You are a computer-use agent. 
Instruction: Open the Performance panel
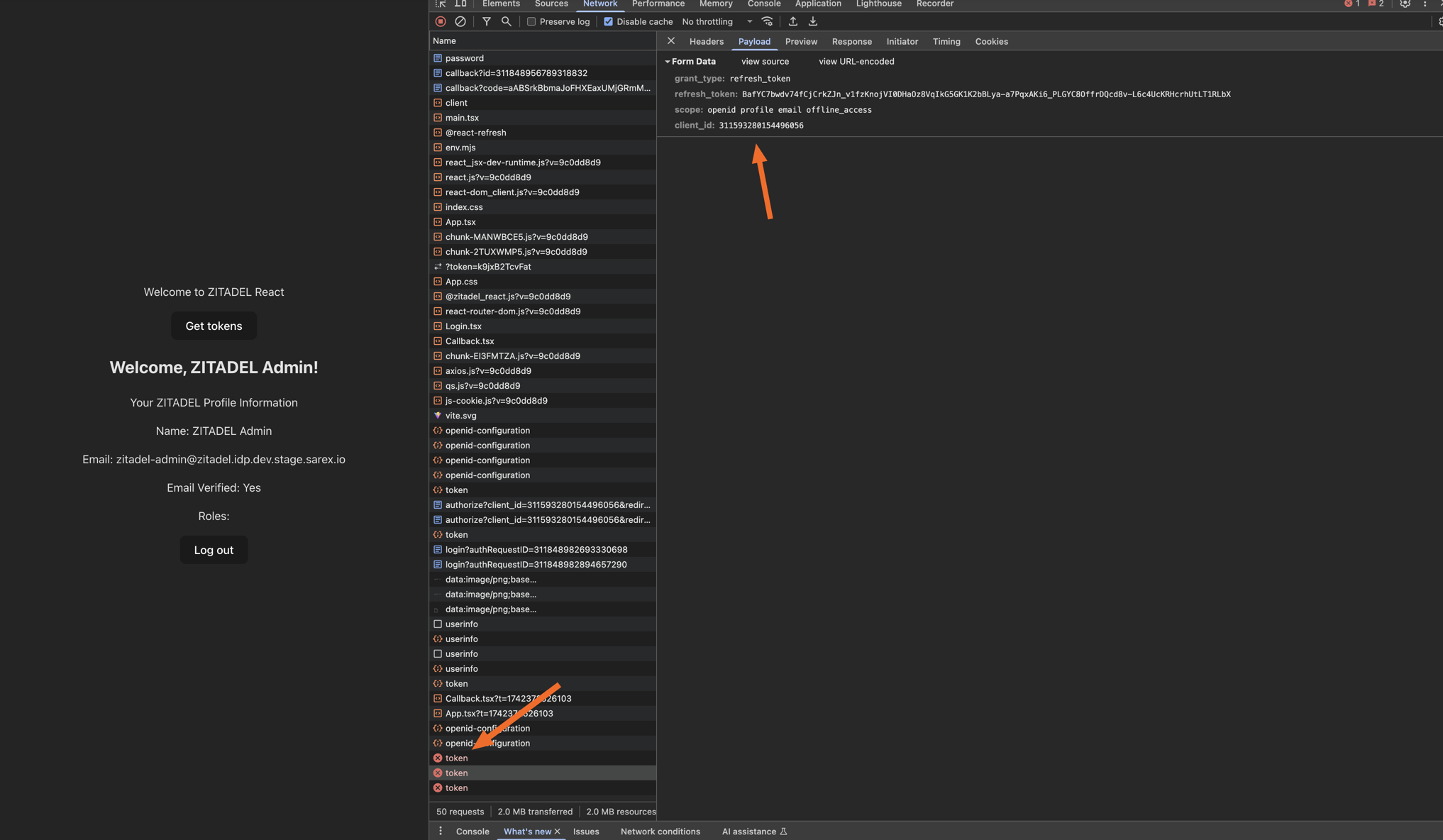[x=658, y=4]
